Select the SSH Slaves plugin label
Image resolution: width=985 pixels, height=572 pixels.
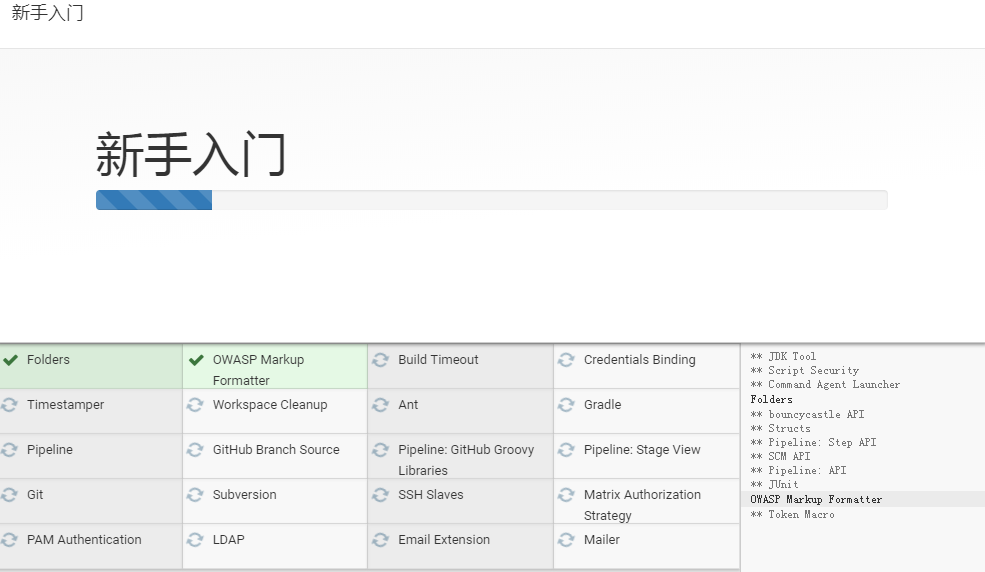pyautogui.click(x=430, y=495)
